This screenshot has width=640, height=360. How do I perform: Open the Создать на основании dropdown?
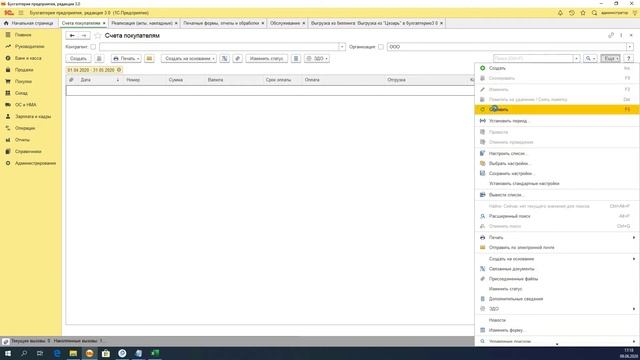[x=189, y=59]
